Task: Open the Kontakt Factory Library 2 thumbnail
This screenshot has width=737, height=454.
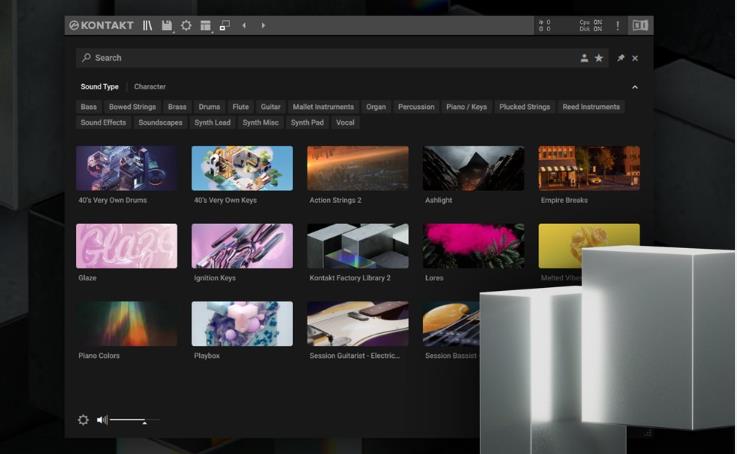Action: [x=357, y=246]
